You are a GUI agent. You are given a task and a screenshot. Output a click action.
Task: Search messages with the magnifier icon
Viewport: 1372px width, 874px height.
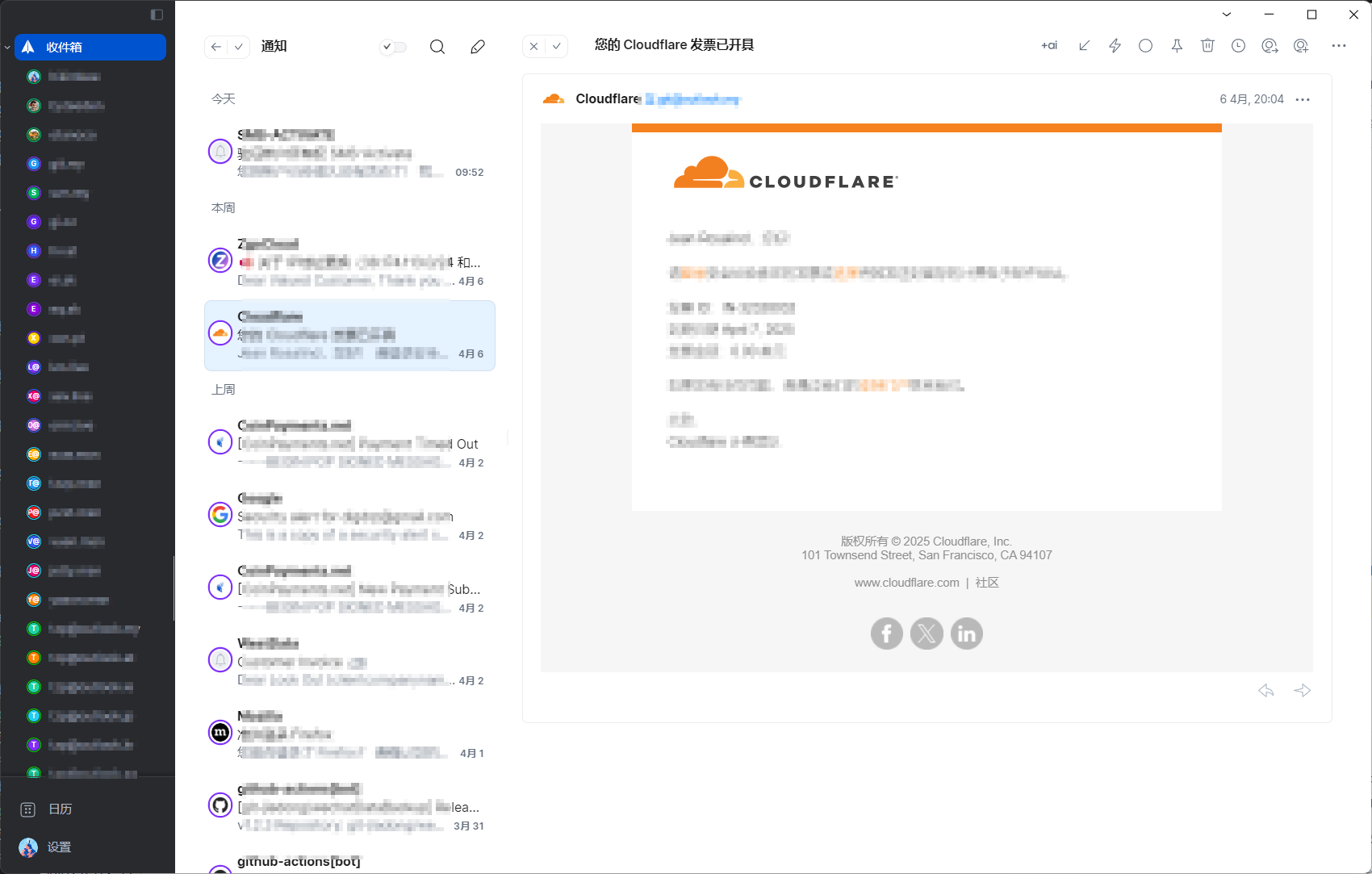[437, 47]
